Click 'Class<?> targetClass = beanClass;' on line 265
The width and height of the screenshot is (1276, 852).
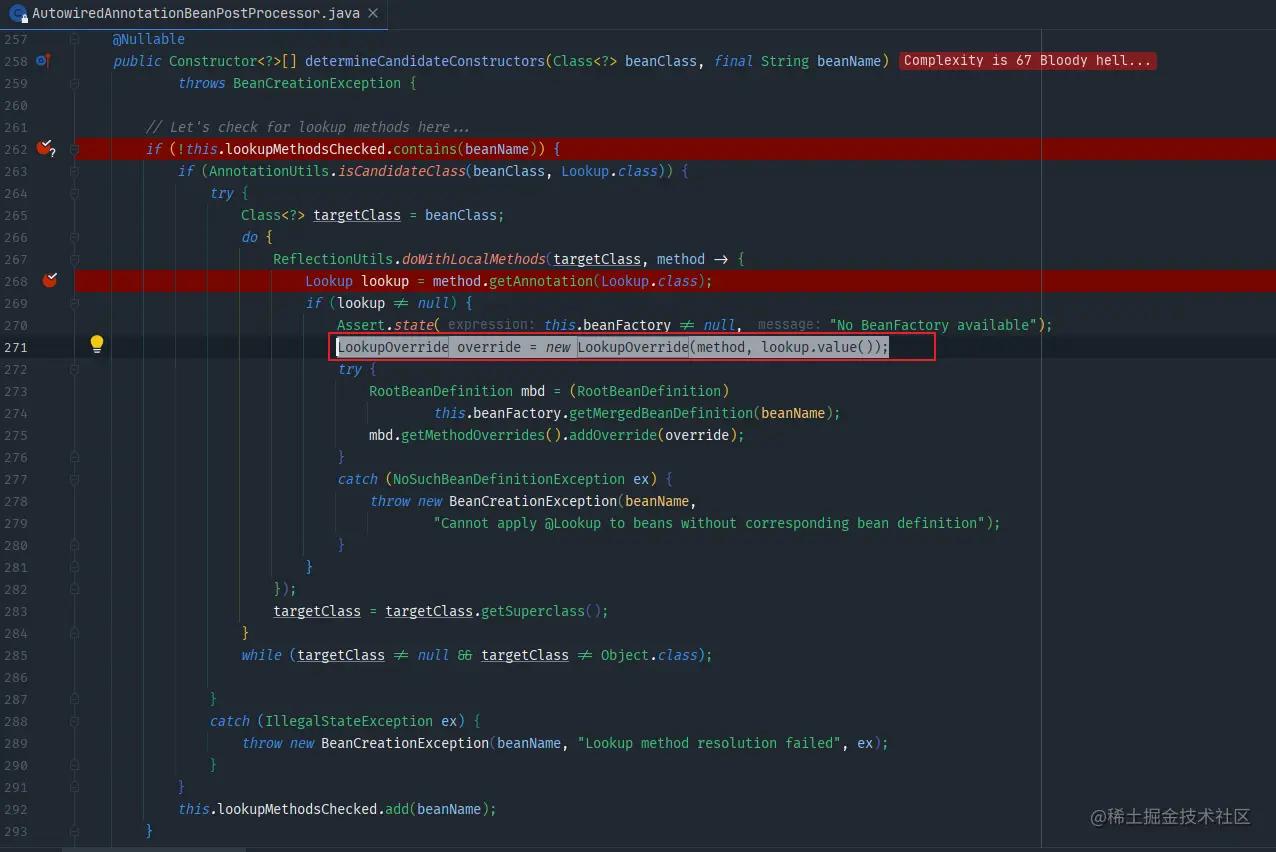point(373,215)
